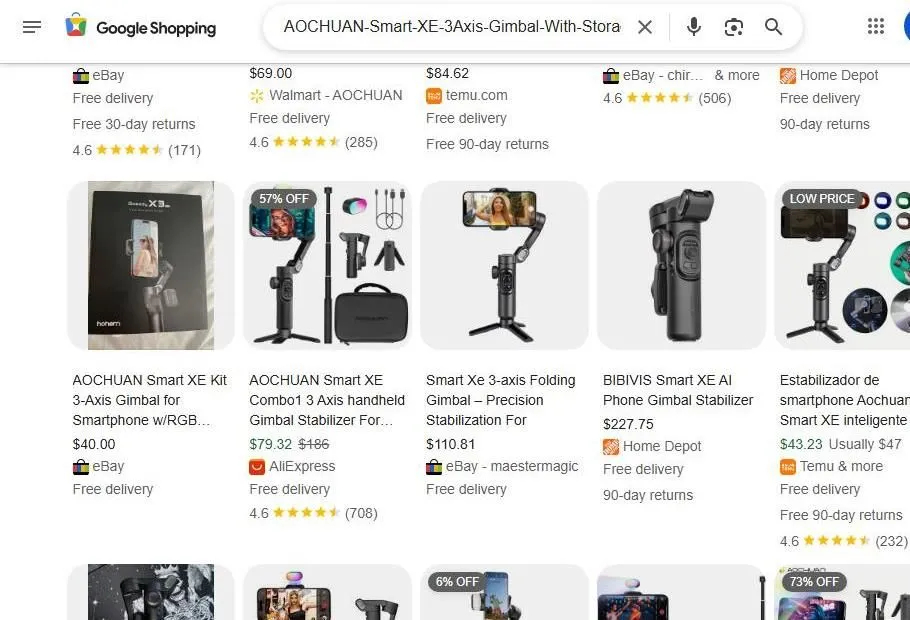This screenshot has height=620, width=910.
Task: Click the Home Depot icon under $227.75
Action: coord(611,446)
